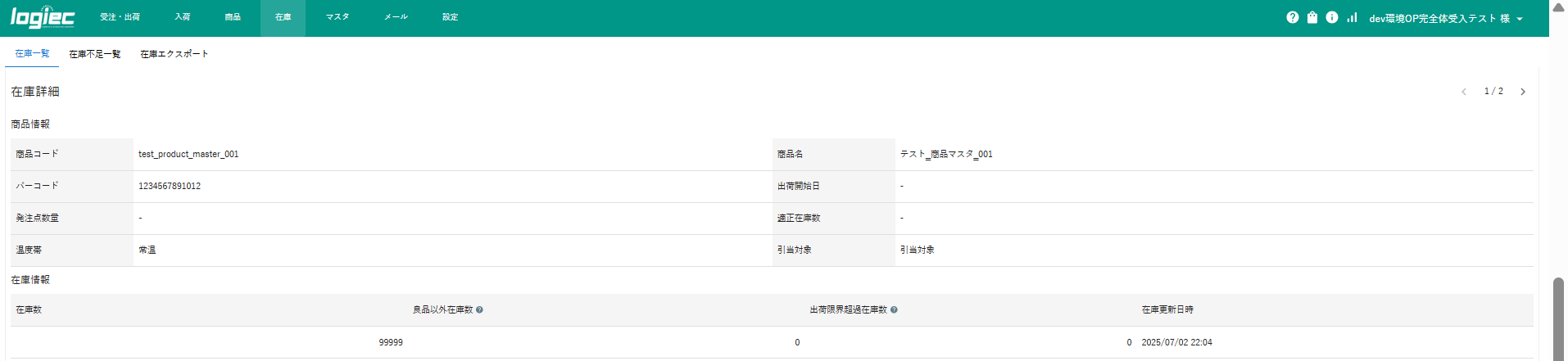Open the shopping bag icon in header
The width and height of the screenshot is (1568, 361).
(x=1312, y=17)
